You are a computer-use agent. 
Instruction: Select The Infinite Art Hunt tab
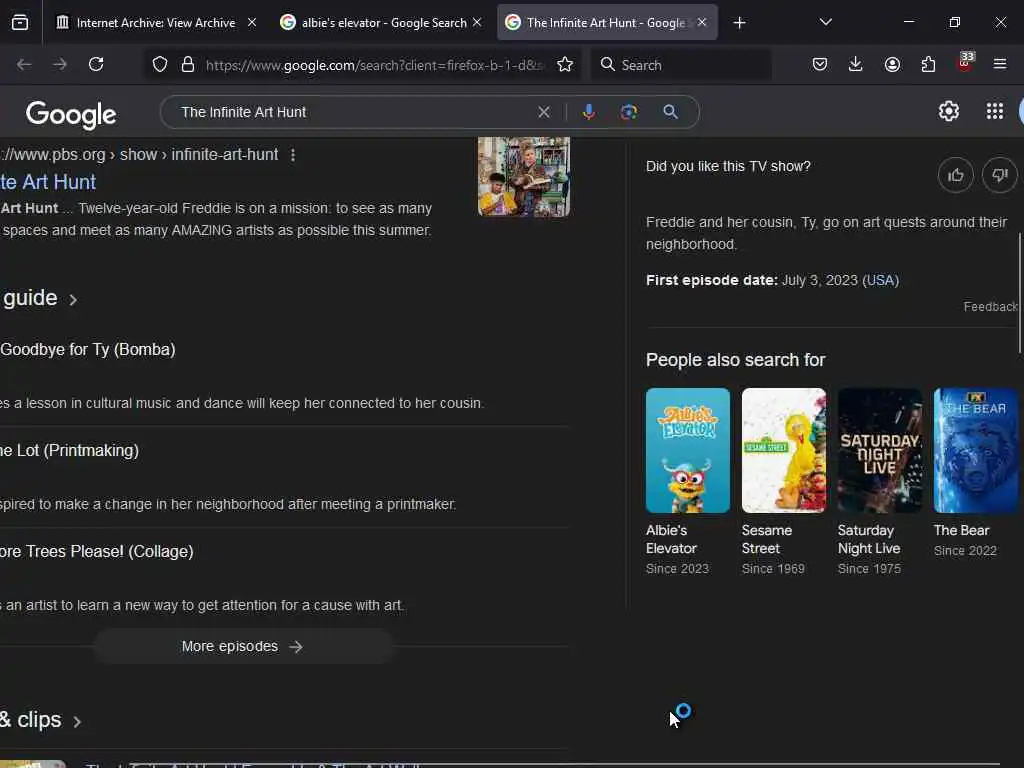click(x=607, y=23)
